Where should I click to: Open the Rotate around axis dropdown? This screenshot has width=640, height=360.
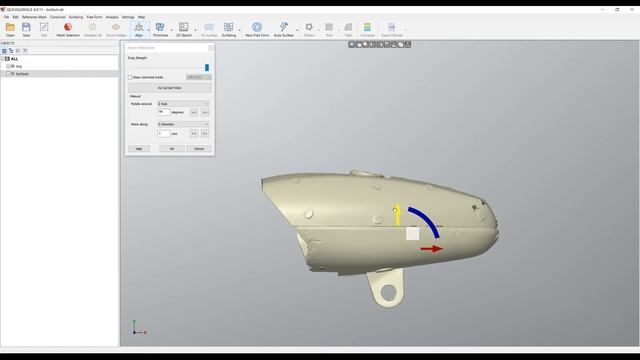coord(183,104)
